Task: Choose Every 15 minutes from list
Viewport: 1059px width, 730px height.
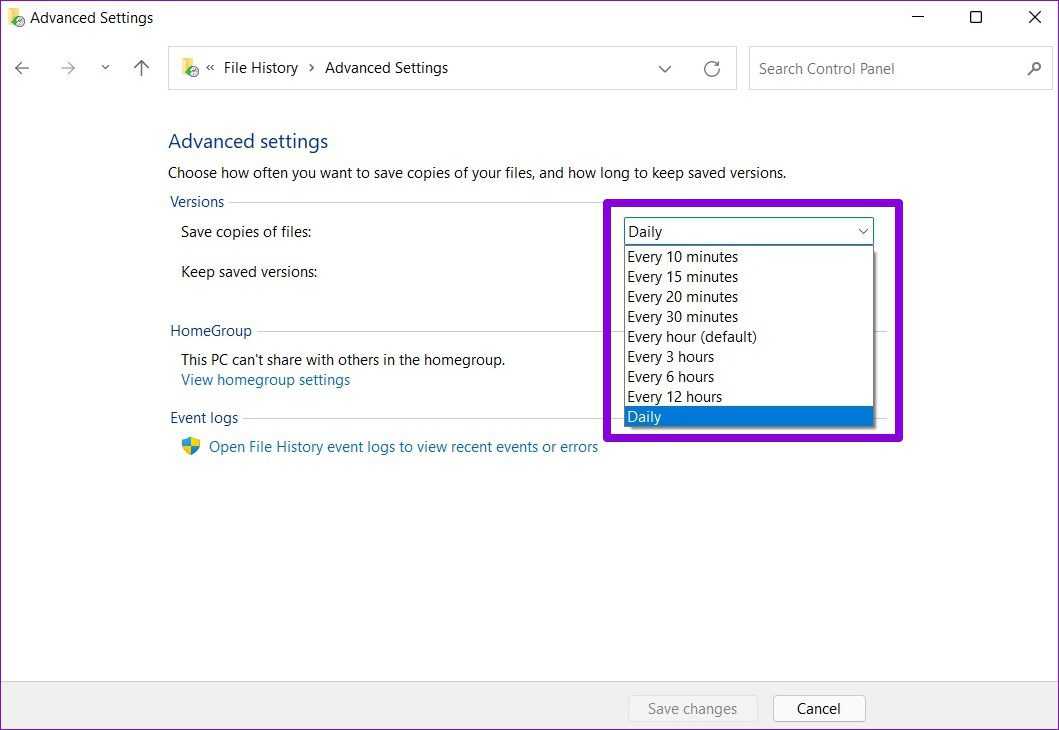Action: 683,277
